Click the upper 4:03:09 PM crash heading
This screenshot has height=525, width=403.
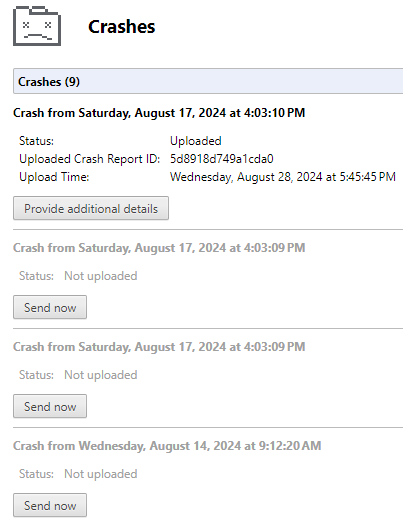coord(159,248)
